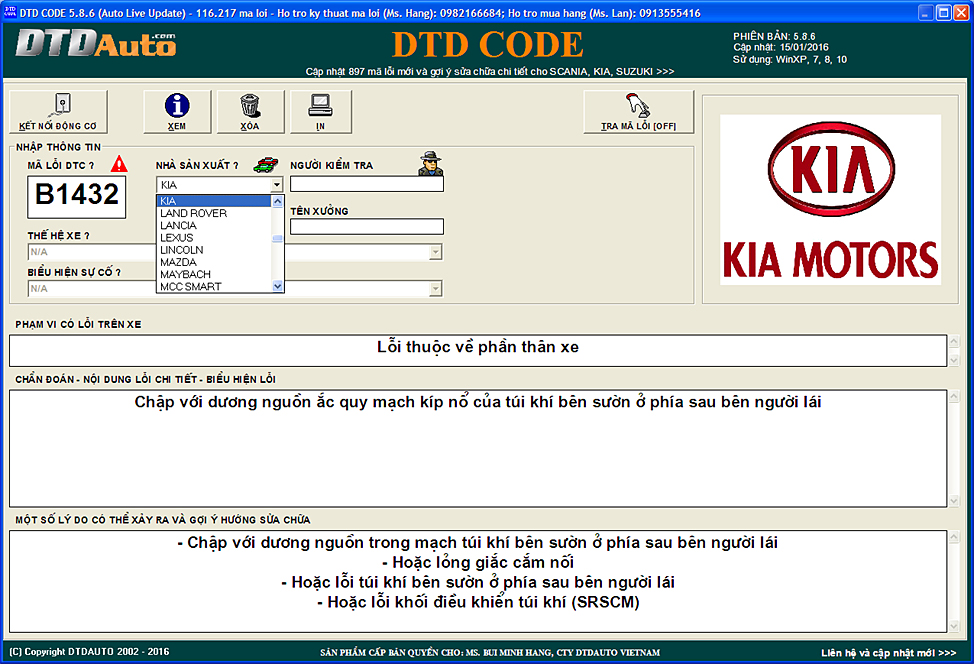Collapse the manufacturer KIA combo box arrow
974x664 pixels.
click(x=276, y=185)
